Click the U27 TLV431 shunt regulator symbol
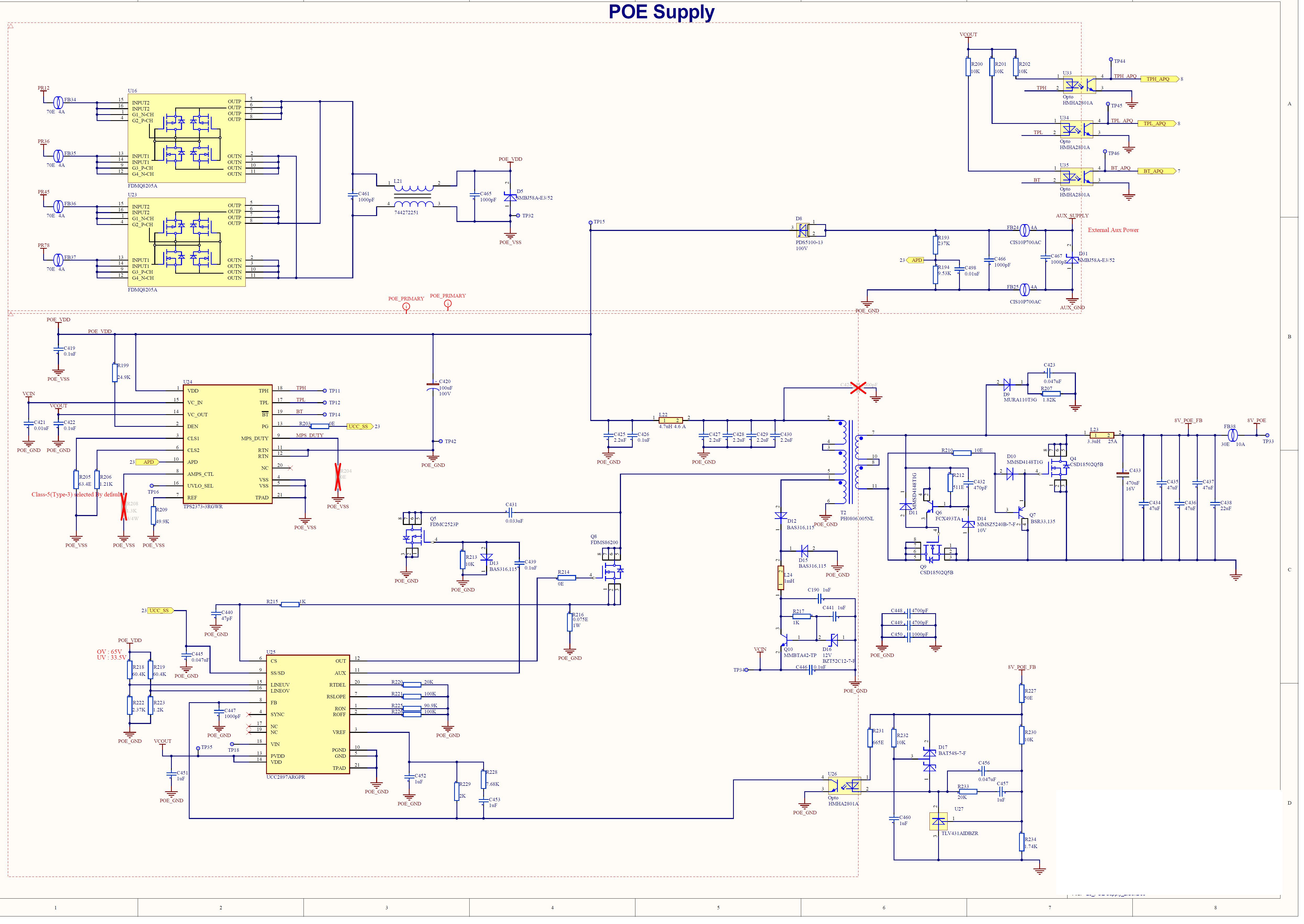The image size is (1304, 924). (939, 822)
